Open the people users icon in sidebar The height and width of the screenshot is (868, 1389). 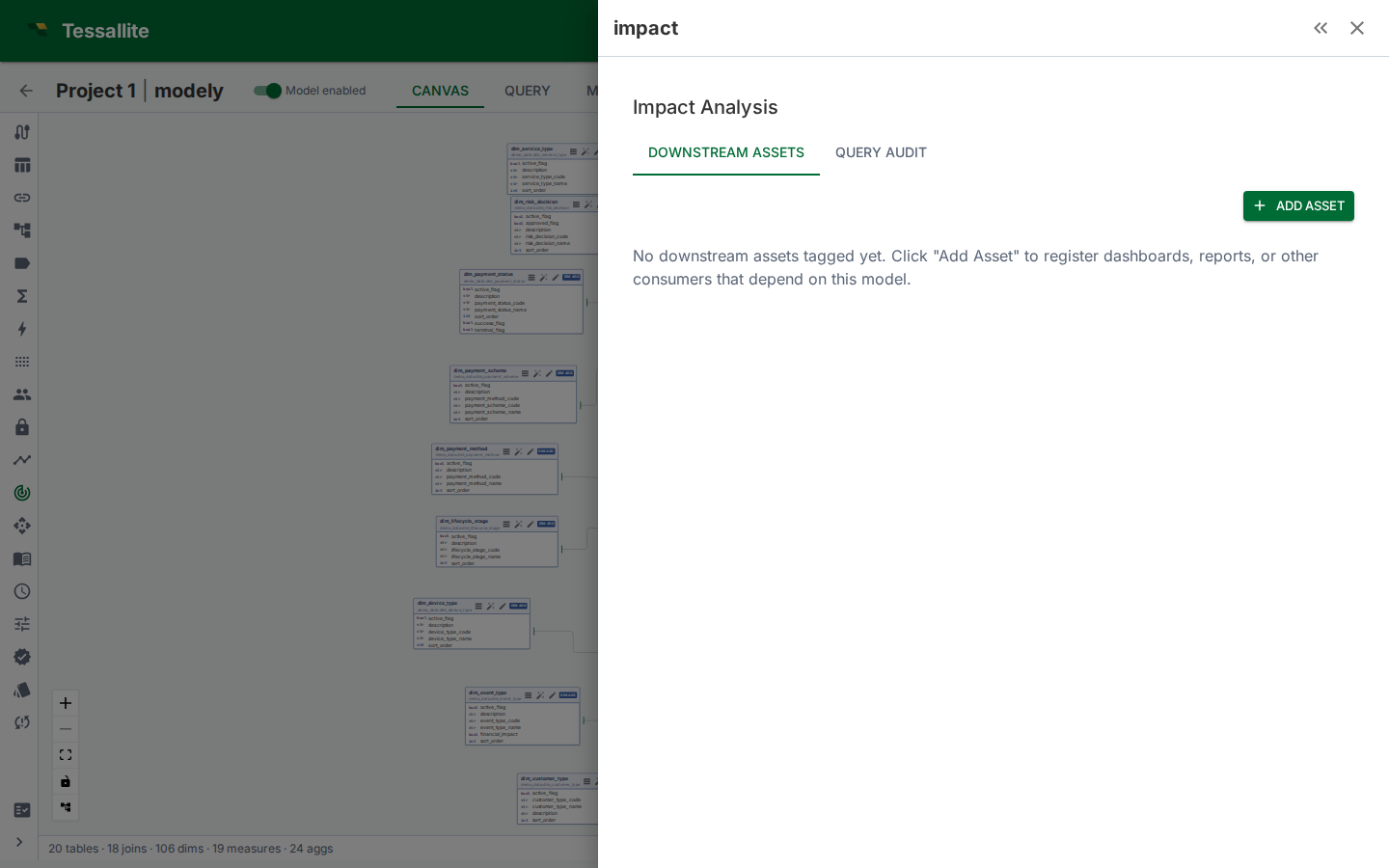(x=21, y=394)
